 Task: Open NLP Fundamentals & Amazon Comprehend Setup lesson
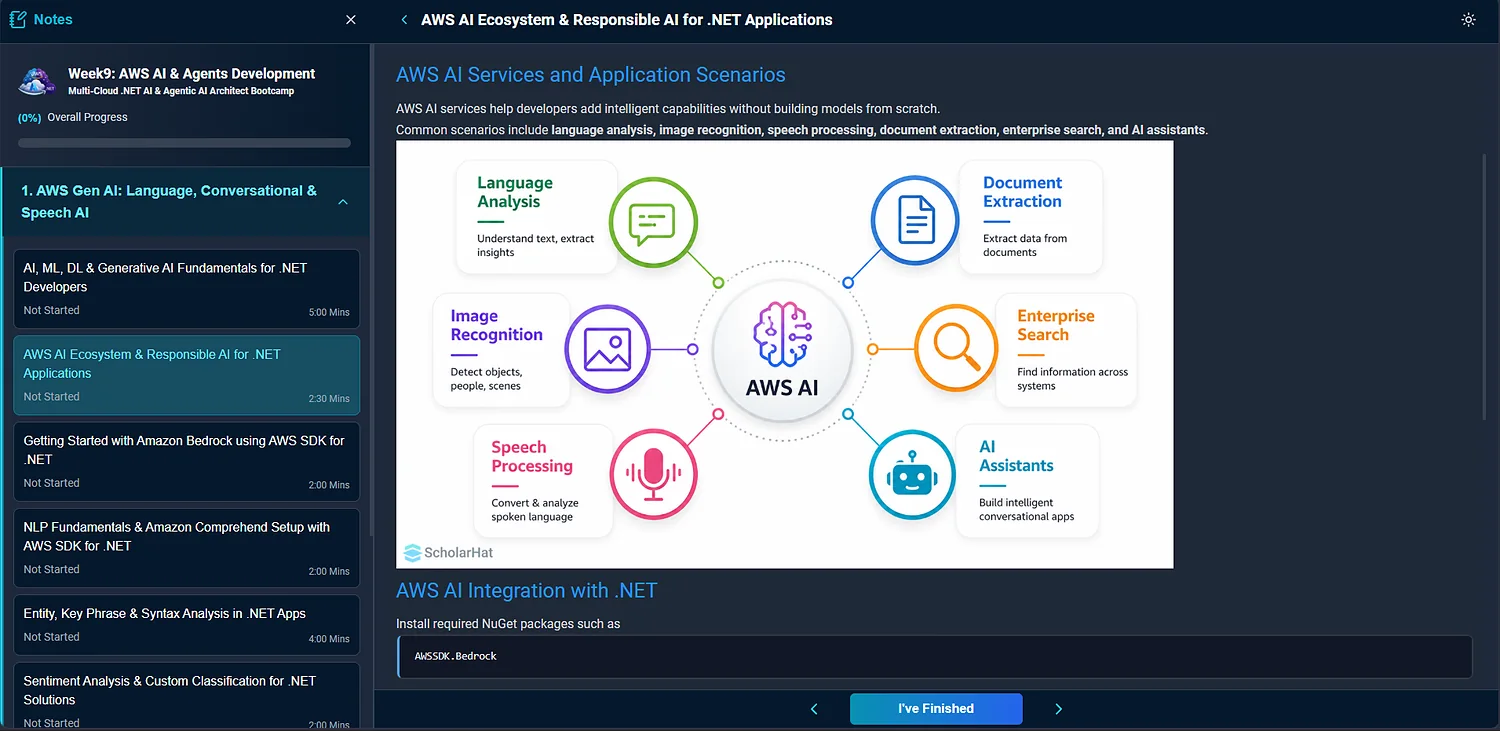[186, 548]
